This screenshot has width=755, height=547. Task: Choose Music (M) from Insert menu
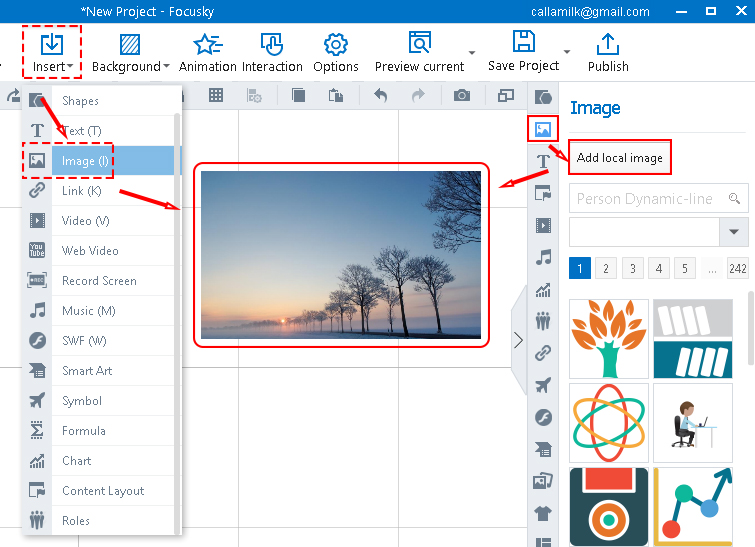(x=98, y=311)
